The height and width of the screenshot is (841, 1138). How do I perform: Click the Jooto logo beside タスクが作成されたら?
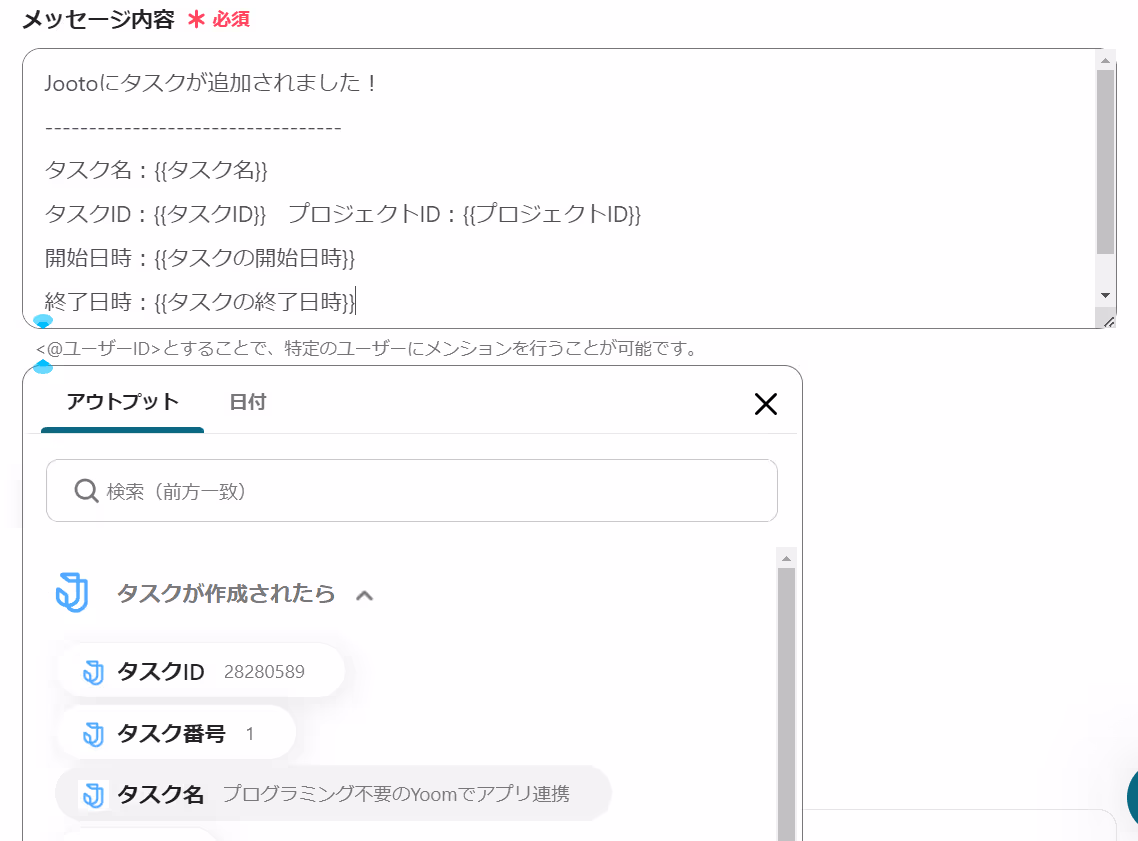click(73, 593)
